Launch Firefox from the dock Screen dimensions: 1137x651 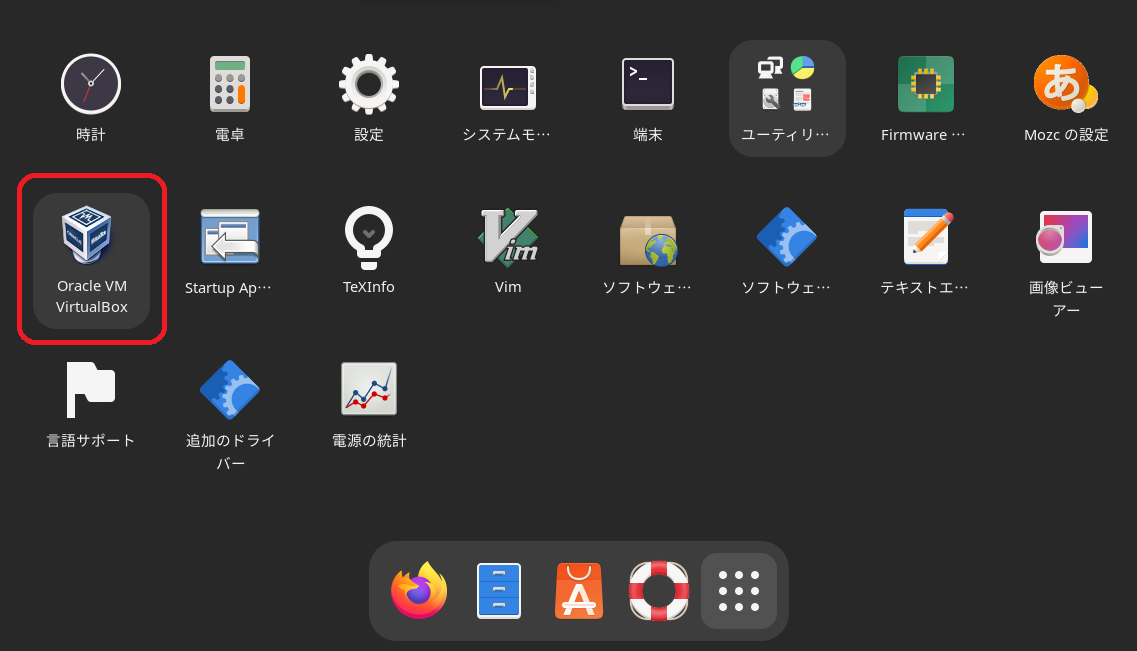click(419, 591)
